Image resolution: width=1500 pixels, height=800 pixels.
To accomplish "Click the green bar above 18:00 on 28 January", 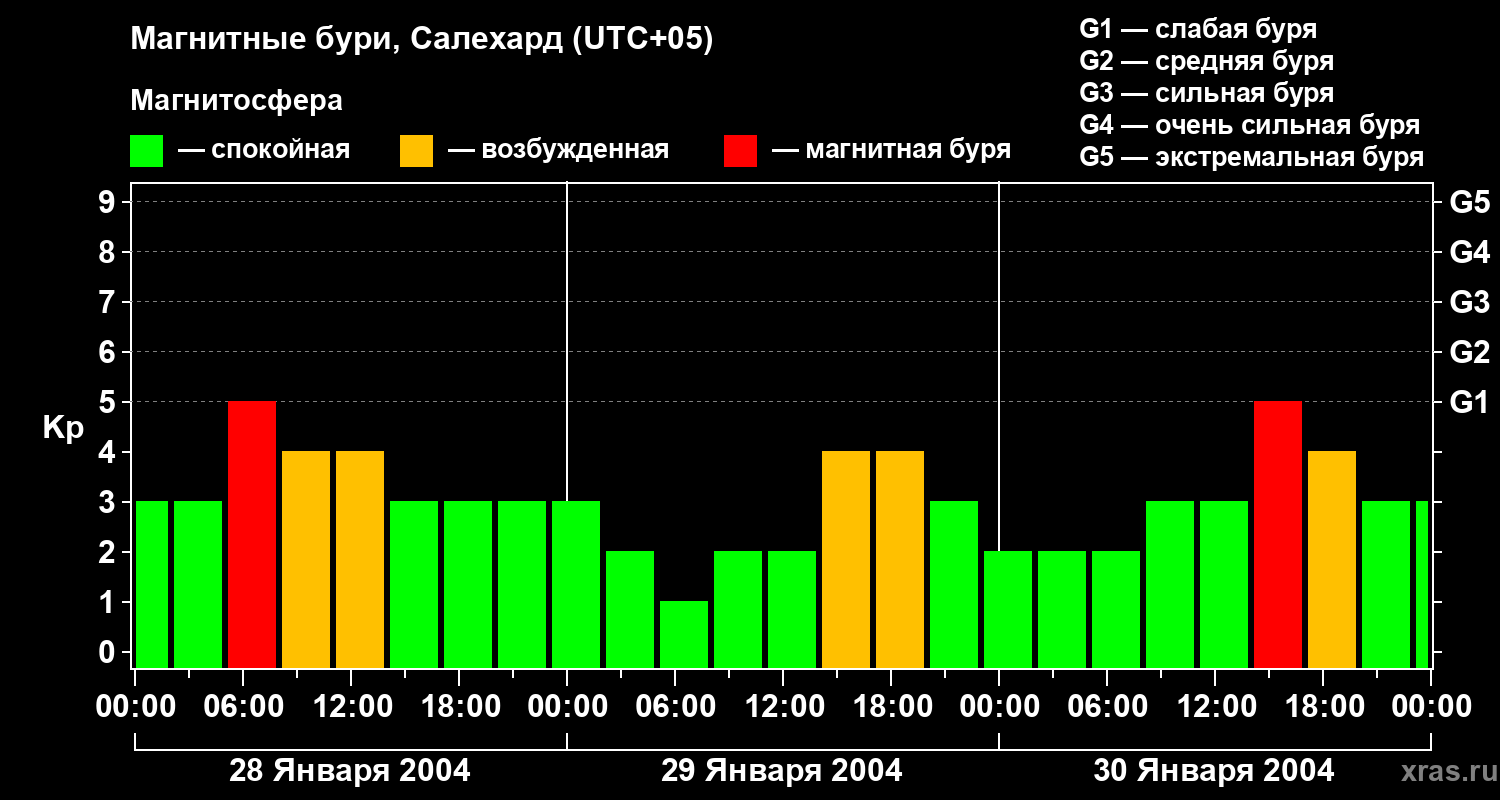I will (x=468, y=584).
